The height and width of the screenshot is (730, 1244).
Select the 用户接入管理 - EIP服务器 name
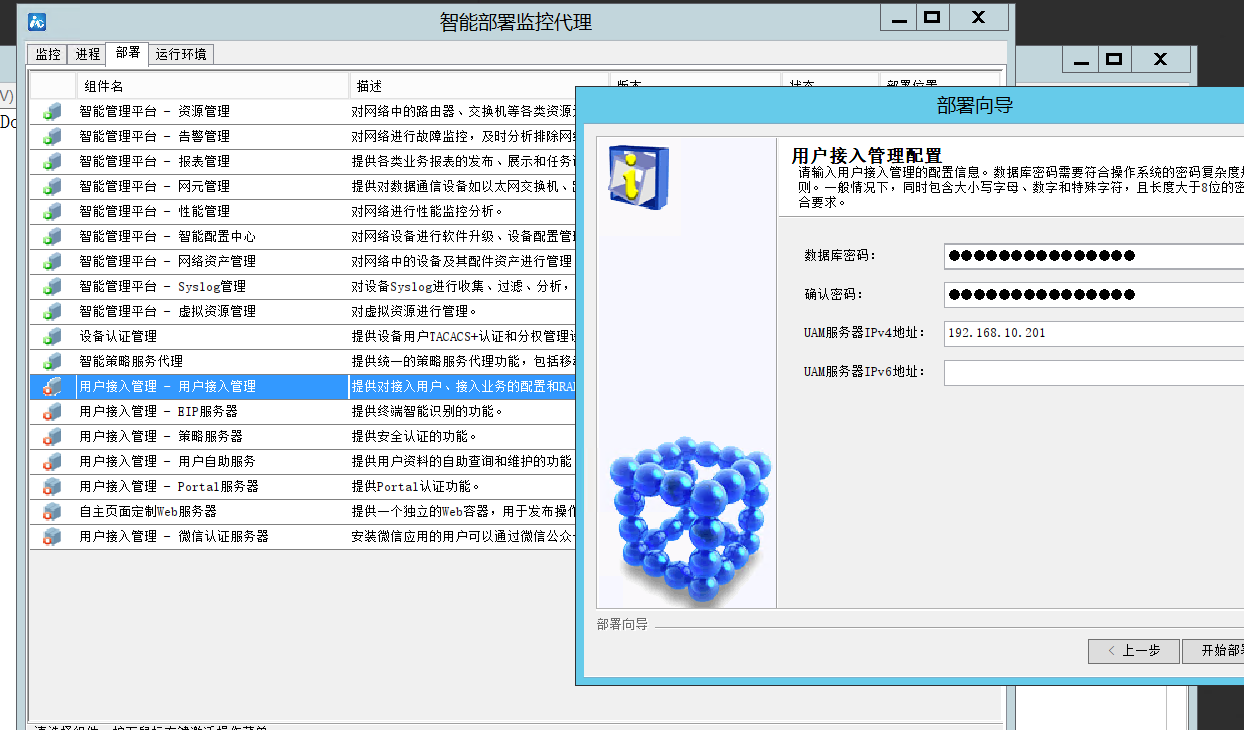[158, 411]
